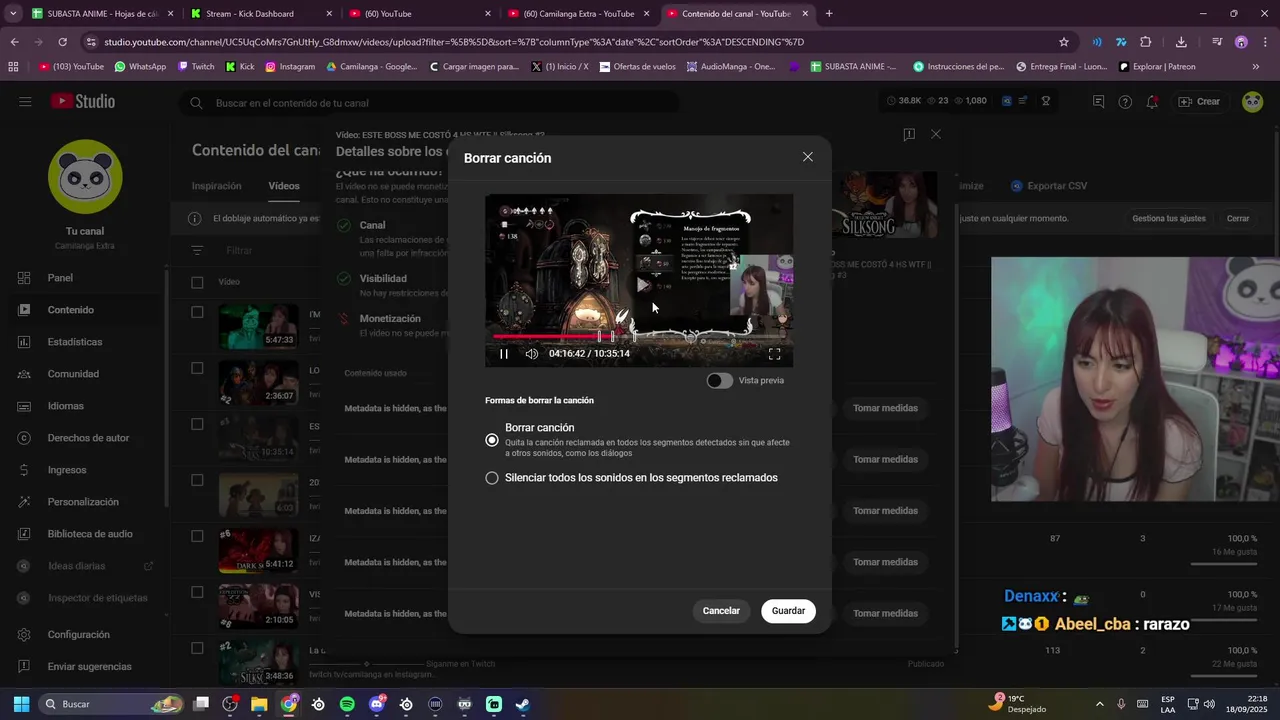Open the comments feedback icon in header
Screen dimensions: 1280x720
coord(1098,102)
